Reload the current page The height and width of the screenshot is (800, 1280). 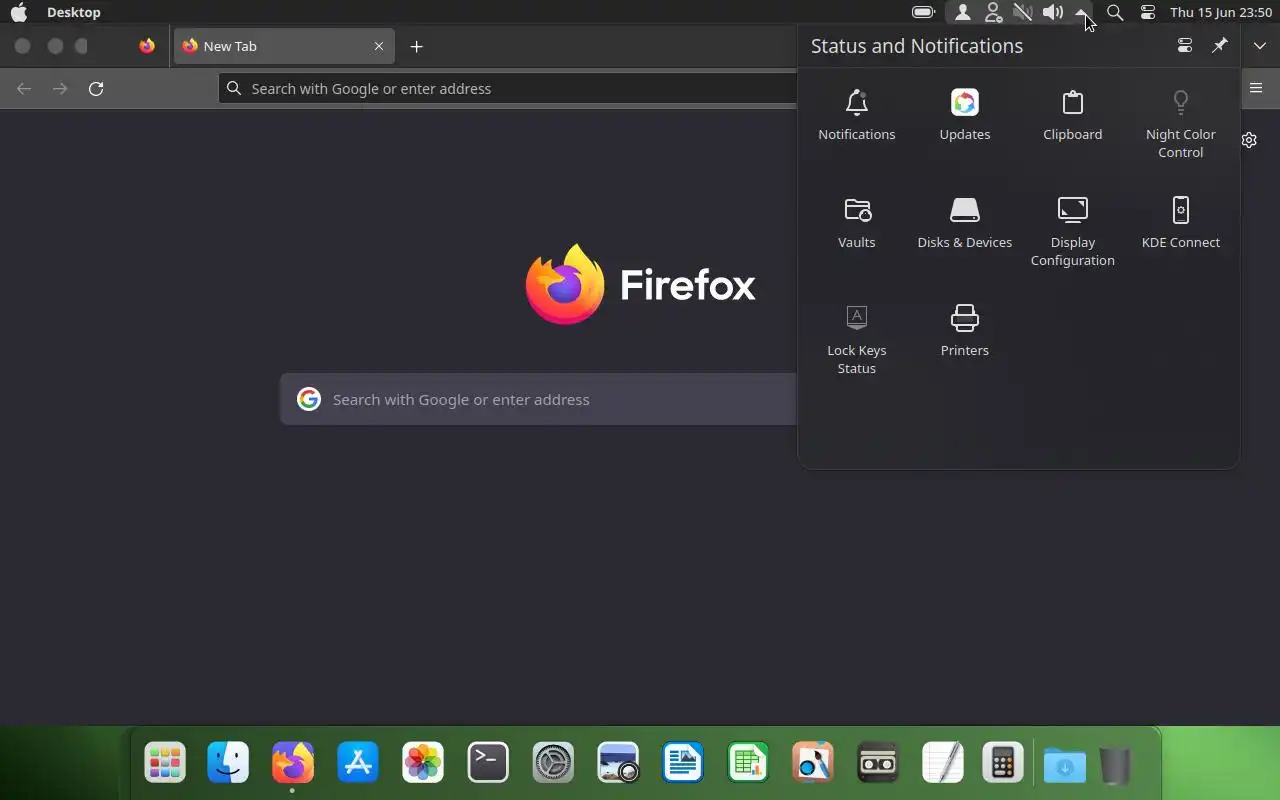click(96, 88)
